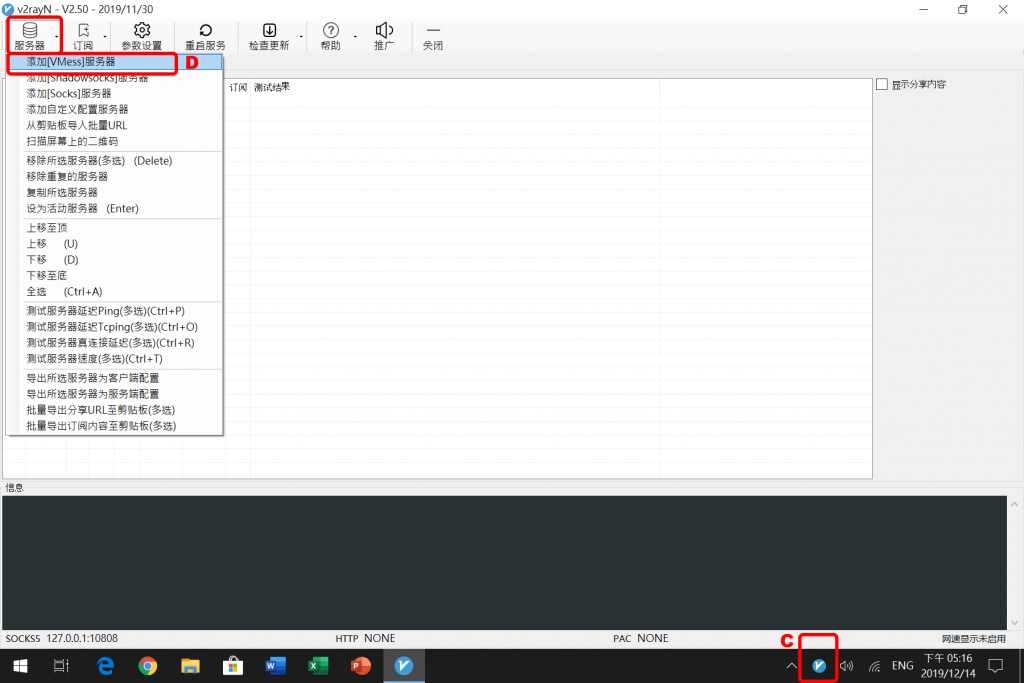This screenshot has width=1024, height=683.
Task: Select 测试服务器延迟Tcping(多选) menu item
Action: 114,327
